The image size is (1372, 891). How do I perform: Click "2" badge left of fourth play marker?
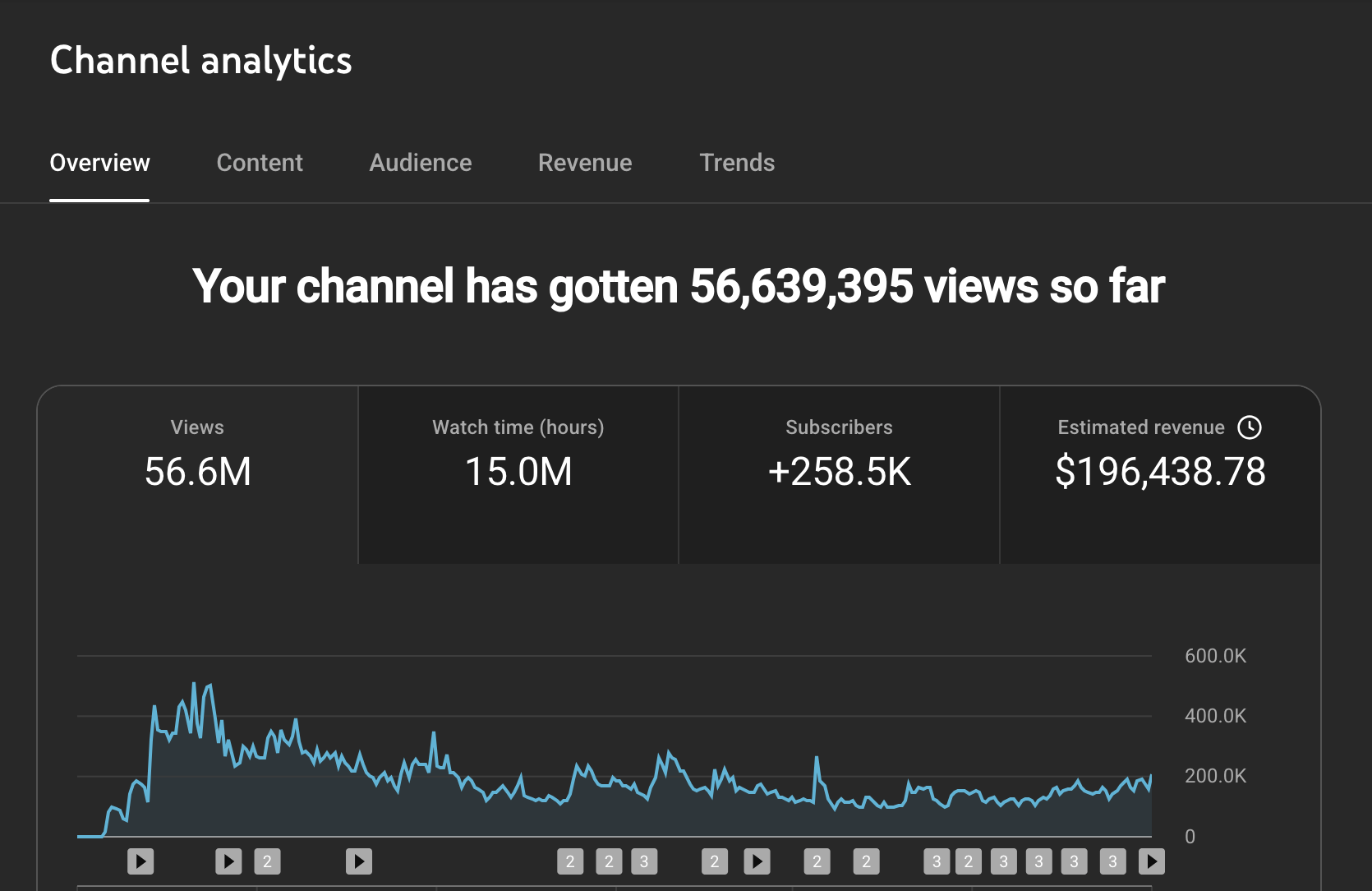[x=715, y=861]
